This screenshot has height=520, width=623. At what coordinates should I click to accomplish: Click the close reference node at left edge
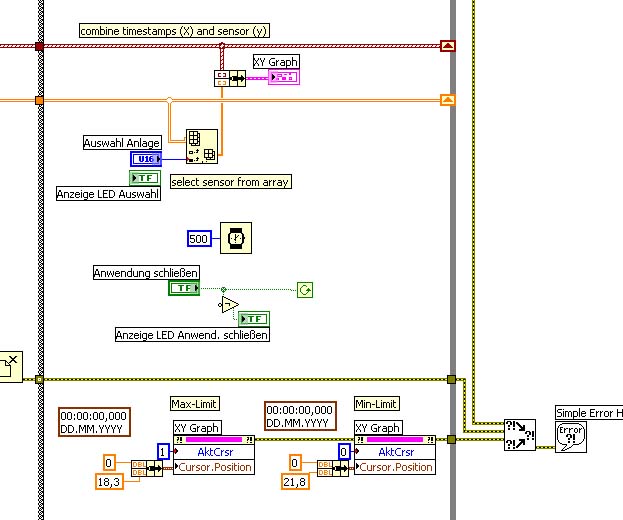[x=11, y=367]
